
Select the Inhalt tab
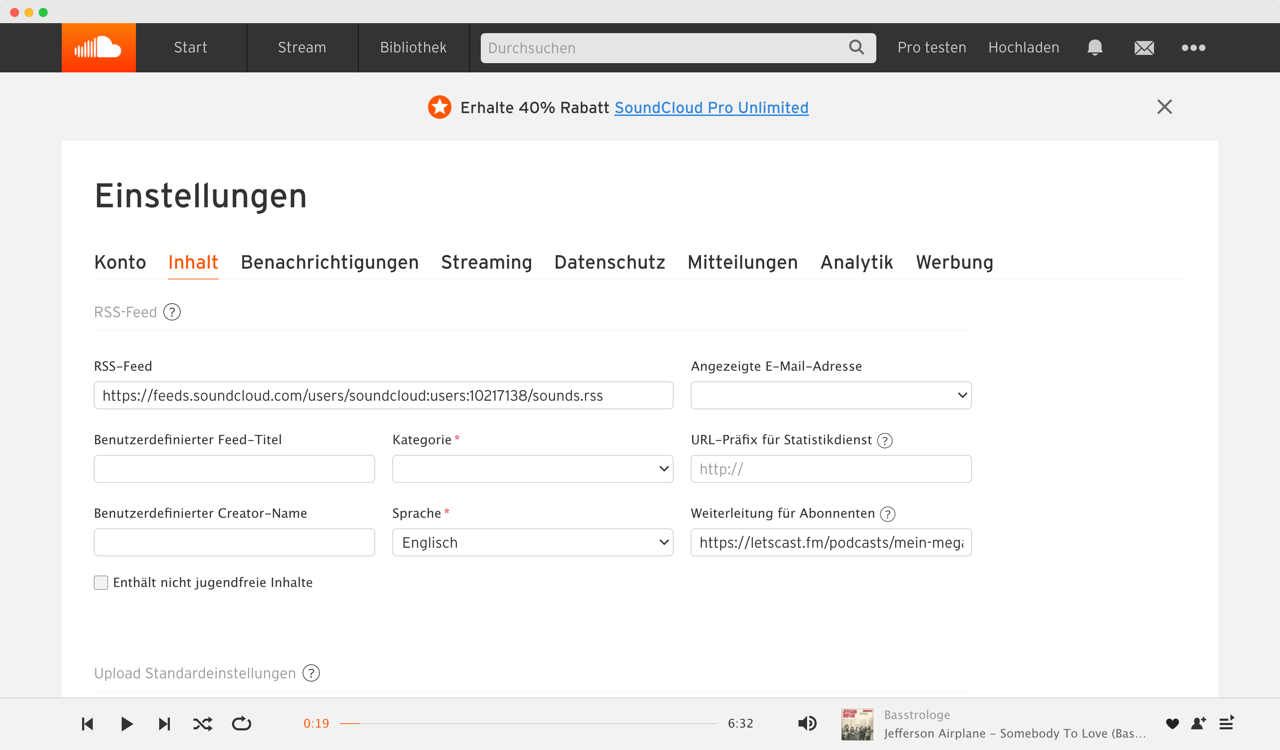tap(193, 262)
